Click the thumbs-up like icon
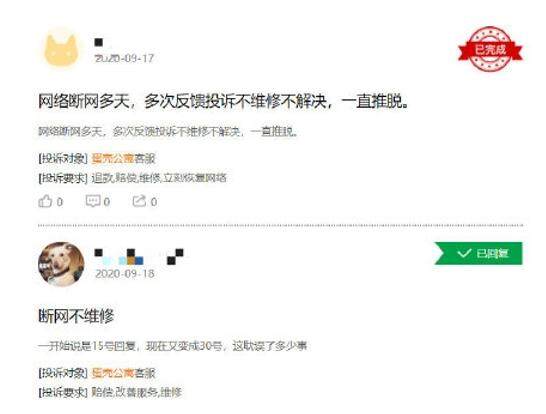 click(x=45, y=201)
